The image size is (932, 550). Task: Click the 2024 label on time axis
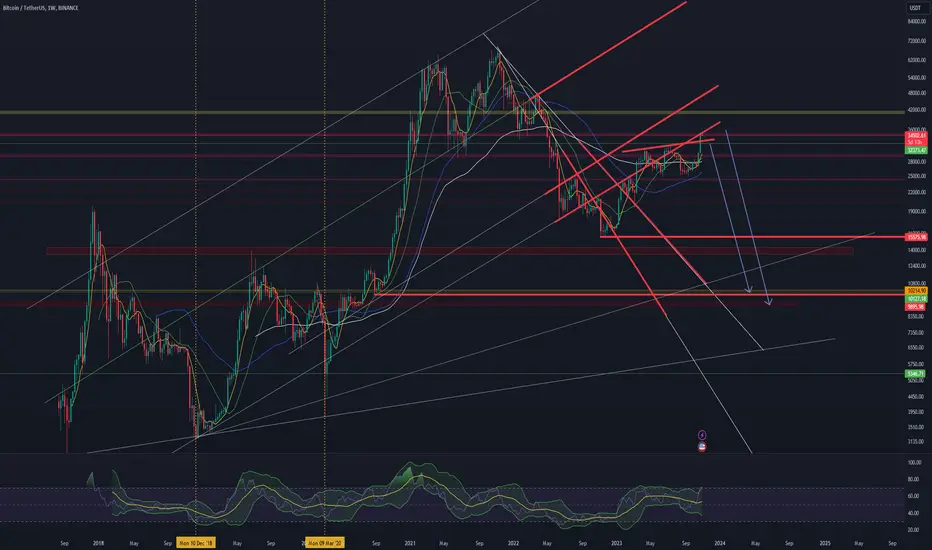(720, 543)
